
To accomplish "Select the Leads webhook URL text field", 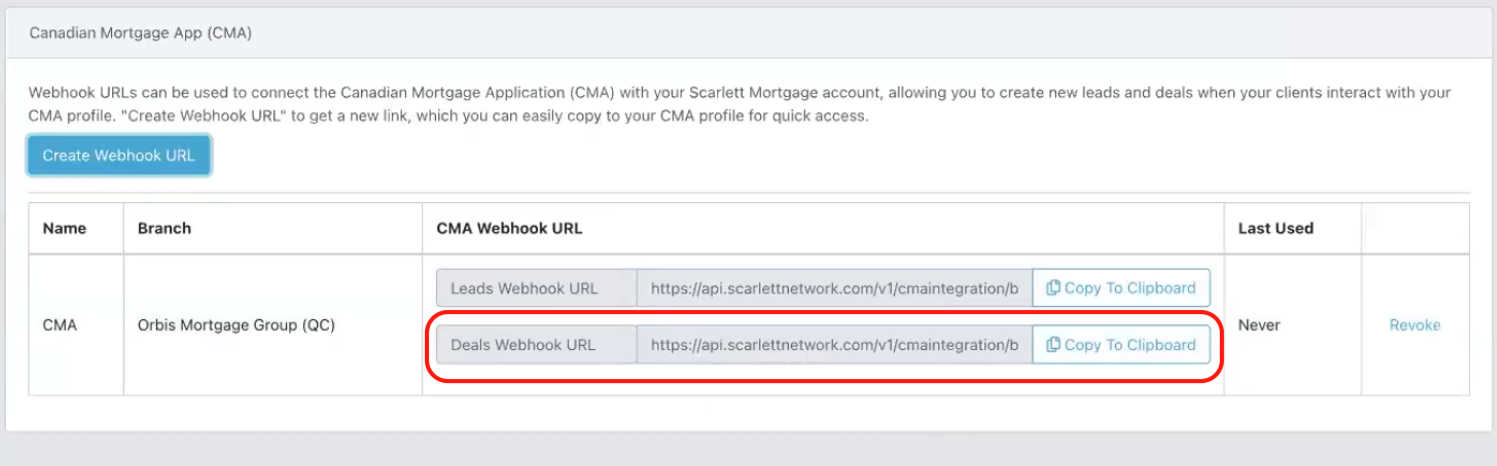I will click(834, 288).
